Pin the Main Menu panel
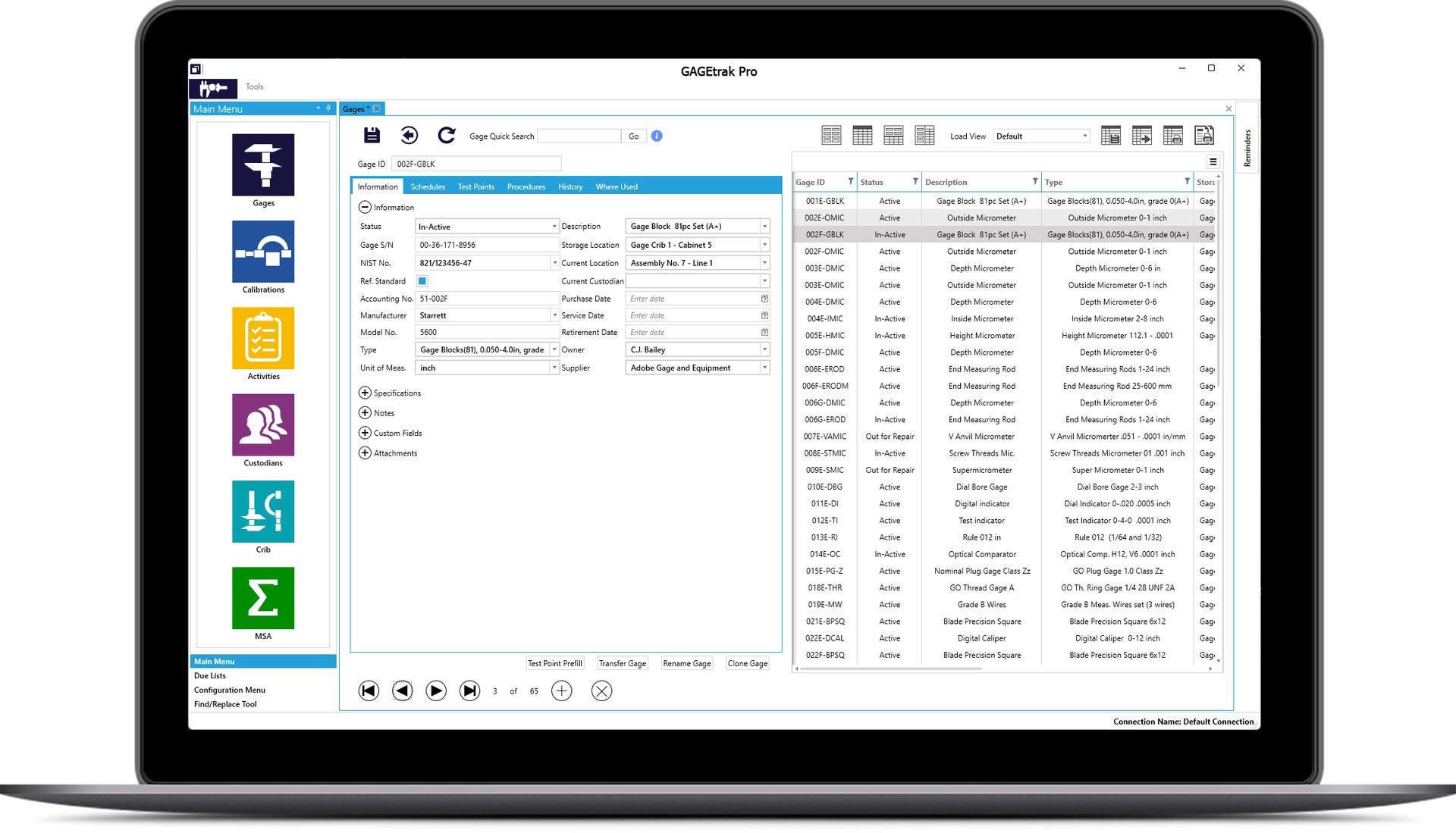 pyautogui.click(x=328, y=108)
